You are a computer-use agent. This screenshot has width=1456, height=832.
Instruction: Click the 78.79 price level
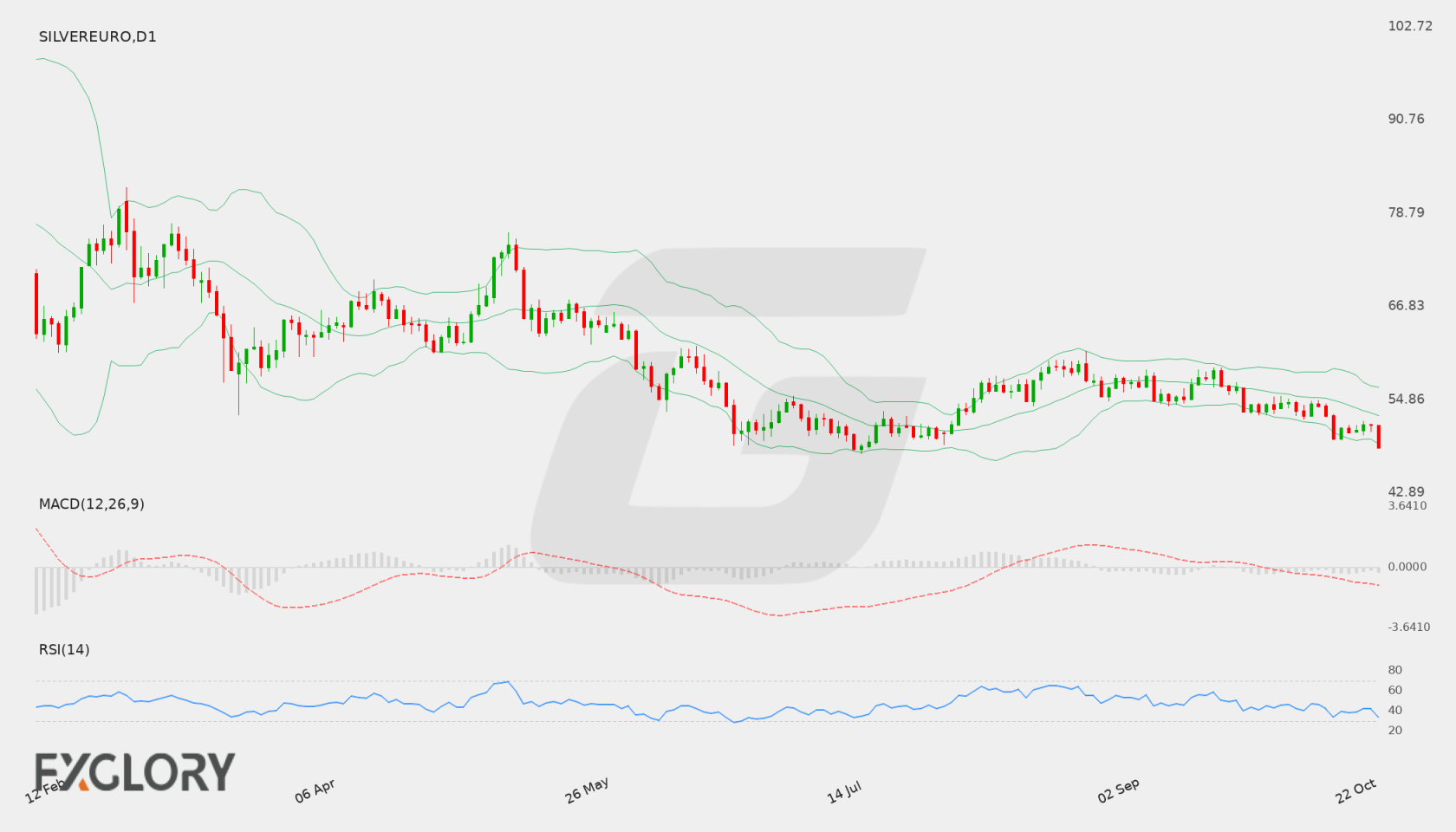tap(1406, 212)
